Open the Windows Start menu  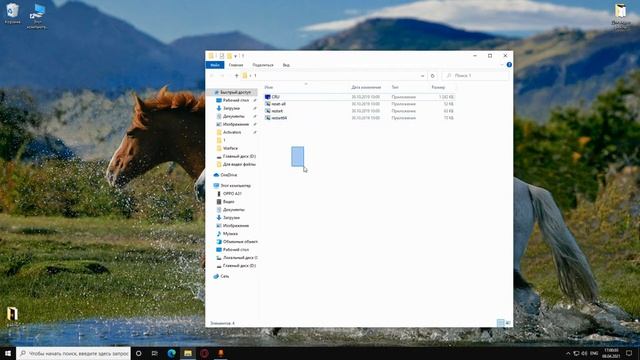(8, 353)
